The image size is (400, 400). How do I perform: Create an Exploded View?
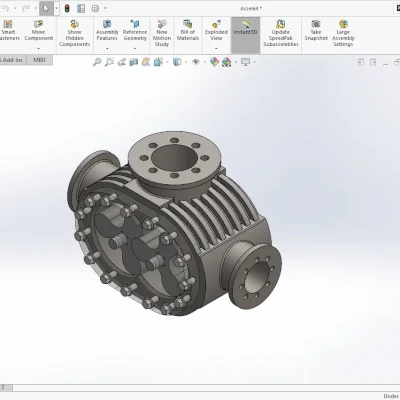(x=216, y=30)
